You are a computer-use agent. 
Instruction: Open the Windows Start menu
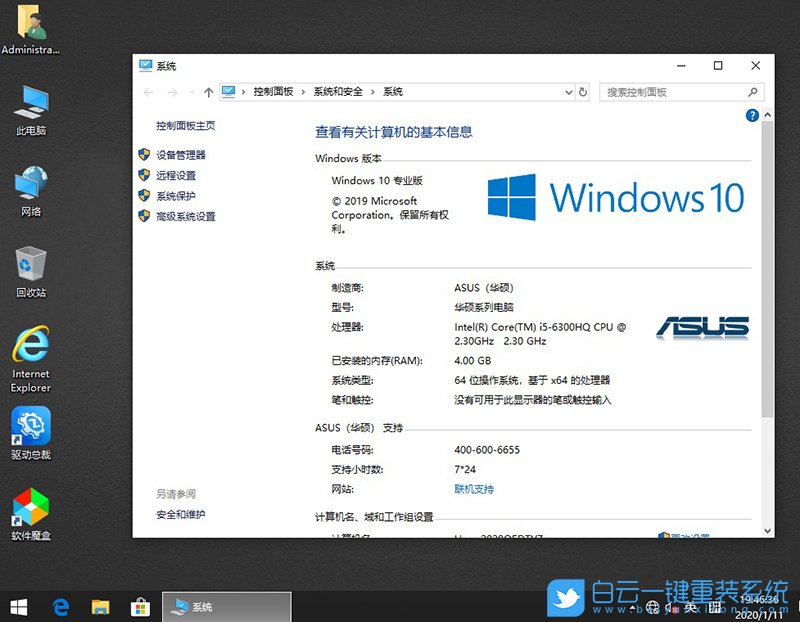click(19, 606)
